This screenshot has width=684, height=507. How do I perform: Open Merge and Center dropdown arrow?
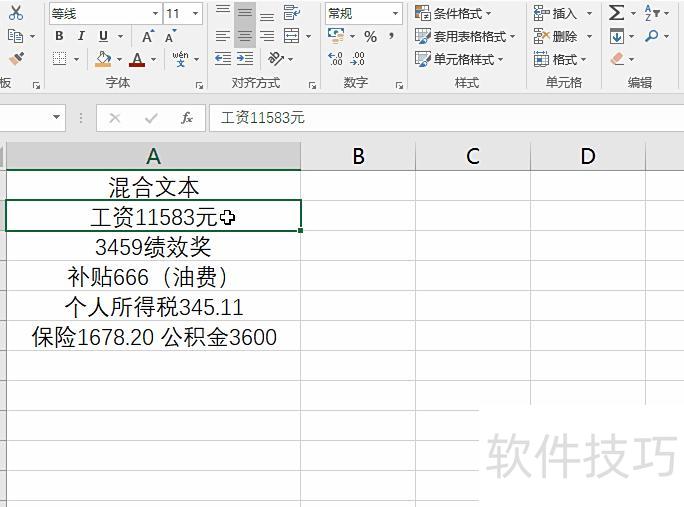[x=308, y=36]
